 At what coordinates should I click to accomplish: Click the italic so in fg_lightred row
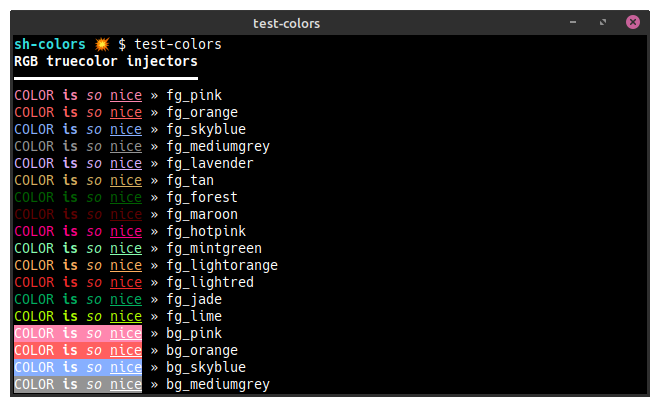tap(94, 283)
